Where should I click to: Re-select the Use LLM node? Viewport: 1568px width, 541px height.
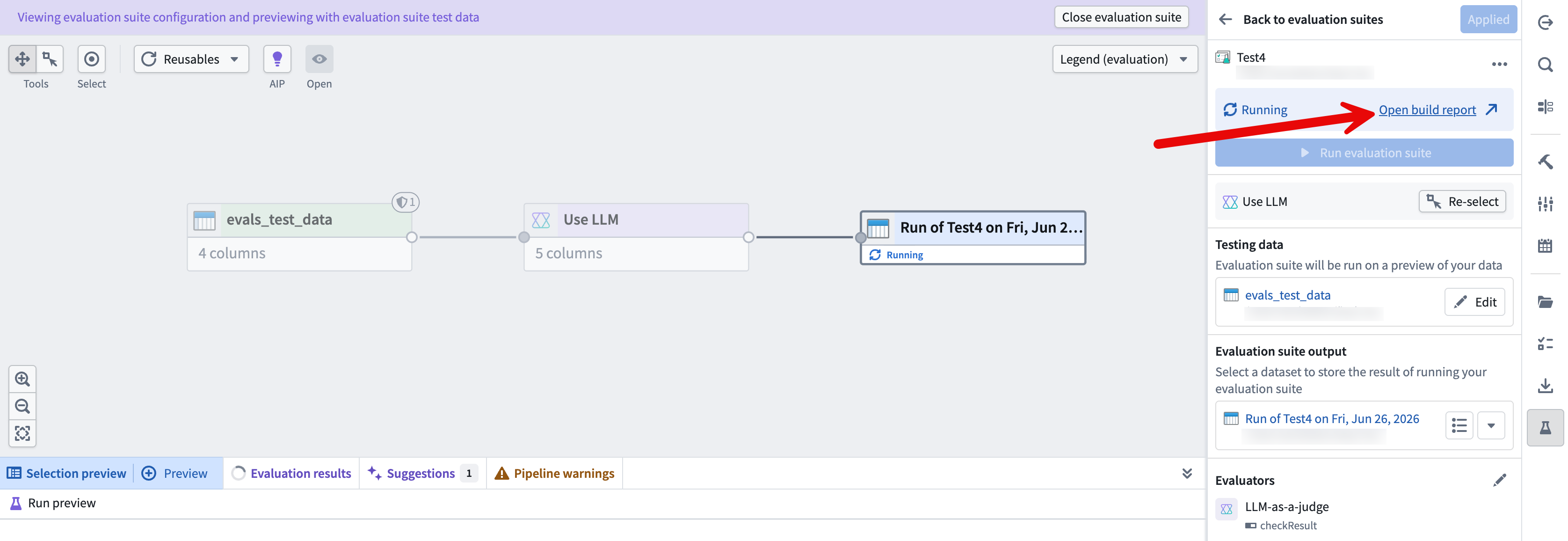pyautogui.click(x=1462, y=202)
